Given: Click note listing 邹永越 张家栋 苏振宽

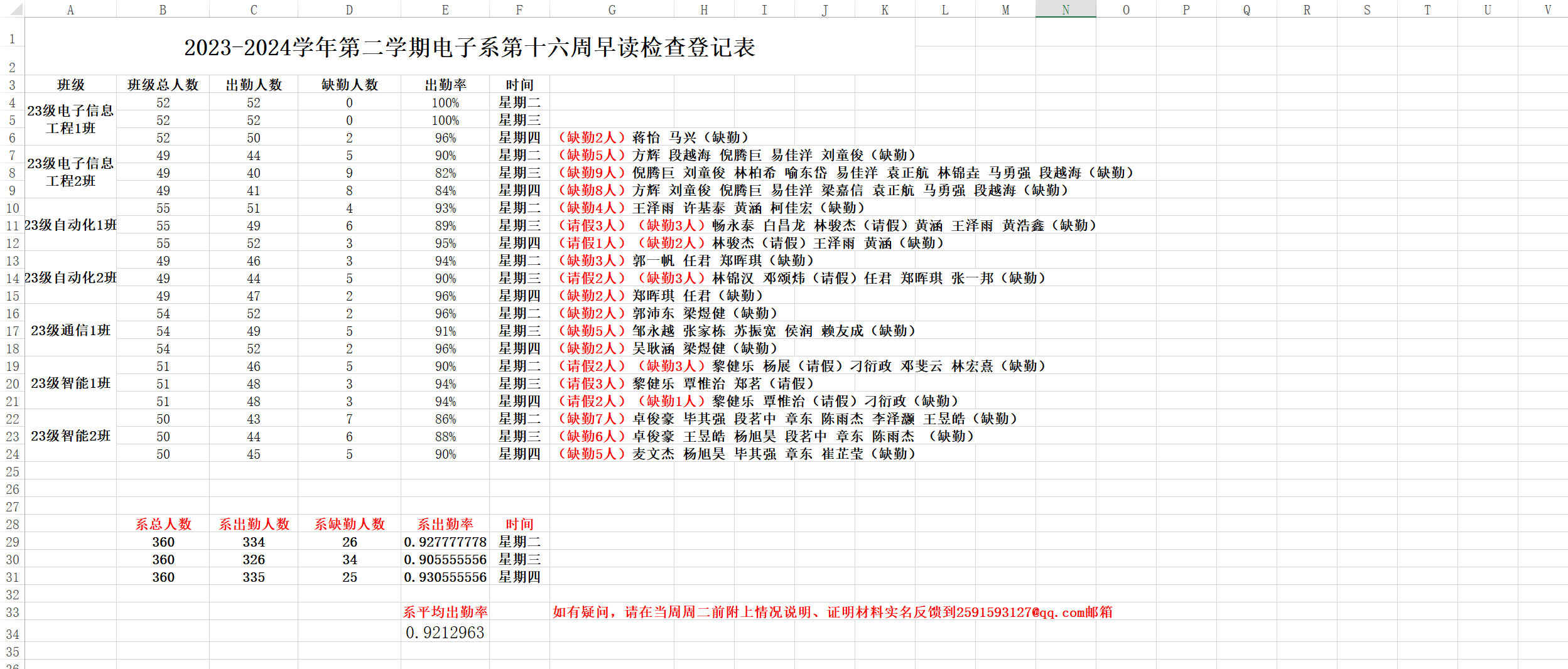Looking at the screenshot, I should point(737,331).
